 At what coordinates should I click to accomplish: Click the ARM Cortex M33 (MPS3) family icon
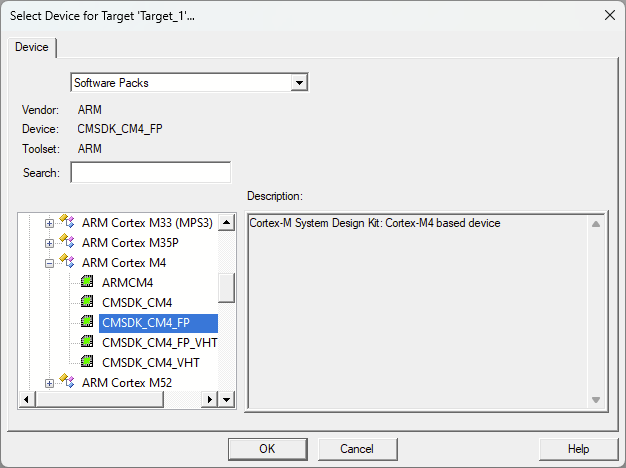coord(67,222)
